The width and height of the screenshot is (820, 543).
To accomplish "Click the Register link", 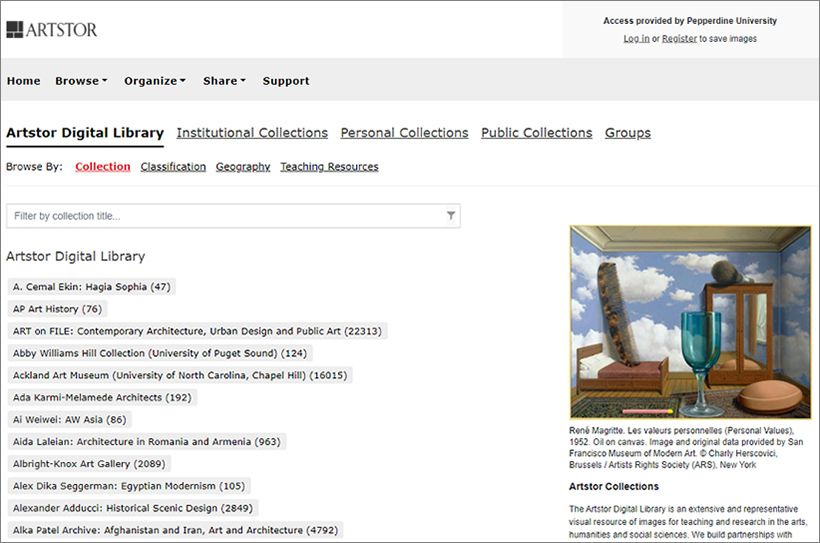I will [x=679, y=39].
